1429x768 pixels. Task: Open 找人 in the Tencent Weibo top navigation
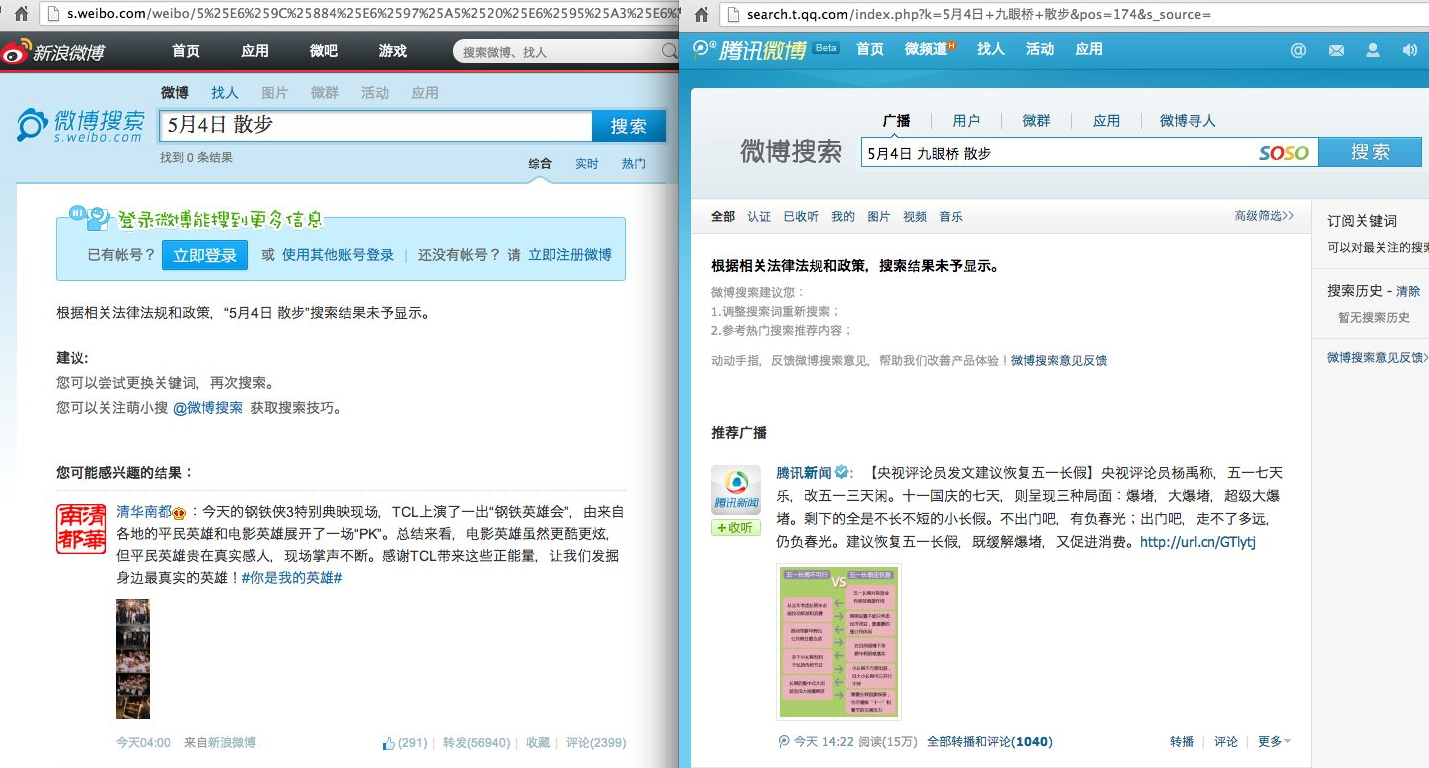[990, 49]
